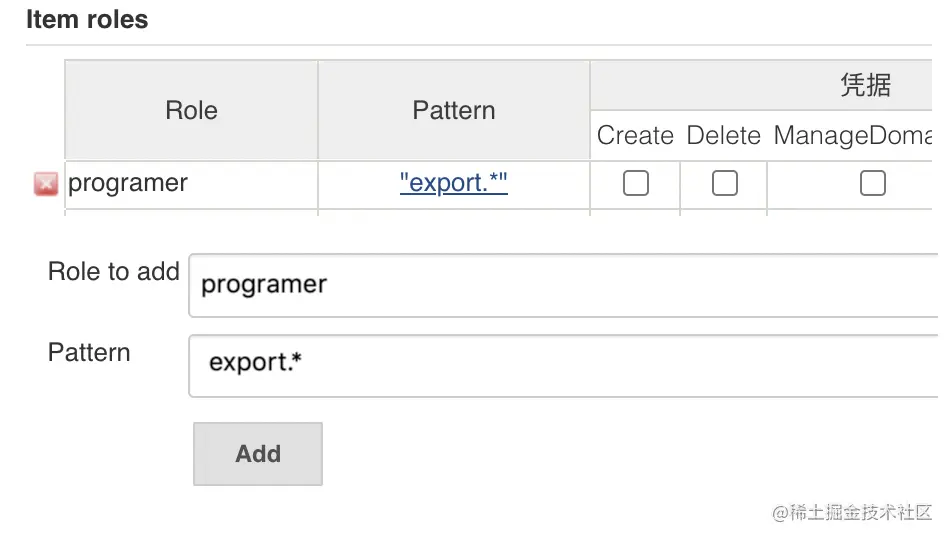The width and height of the screenshot is (950, 540).
Task: Select the Role column header
Action: [x=191, y=110]
